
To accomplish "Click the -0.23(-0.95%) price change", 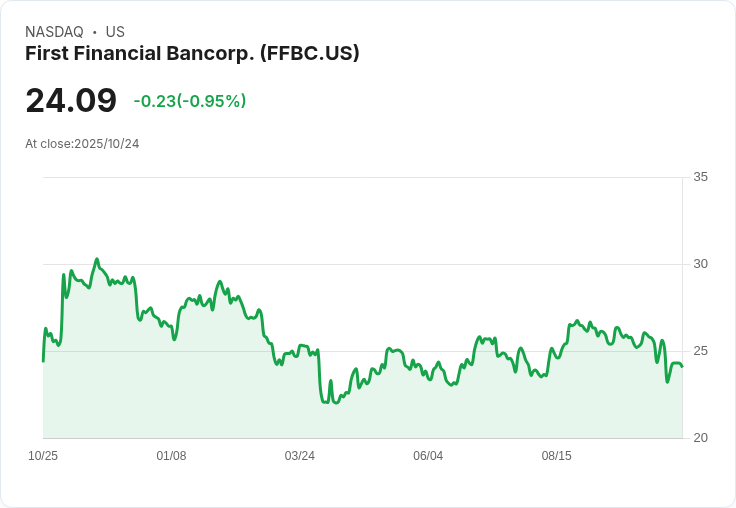I will (190, 101).
